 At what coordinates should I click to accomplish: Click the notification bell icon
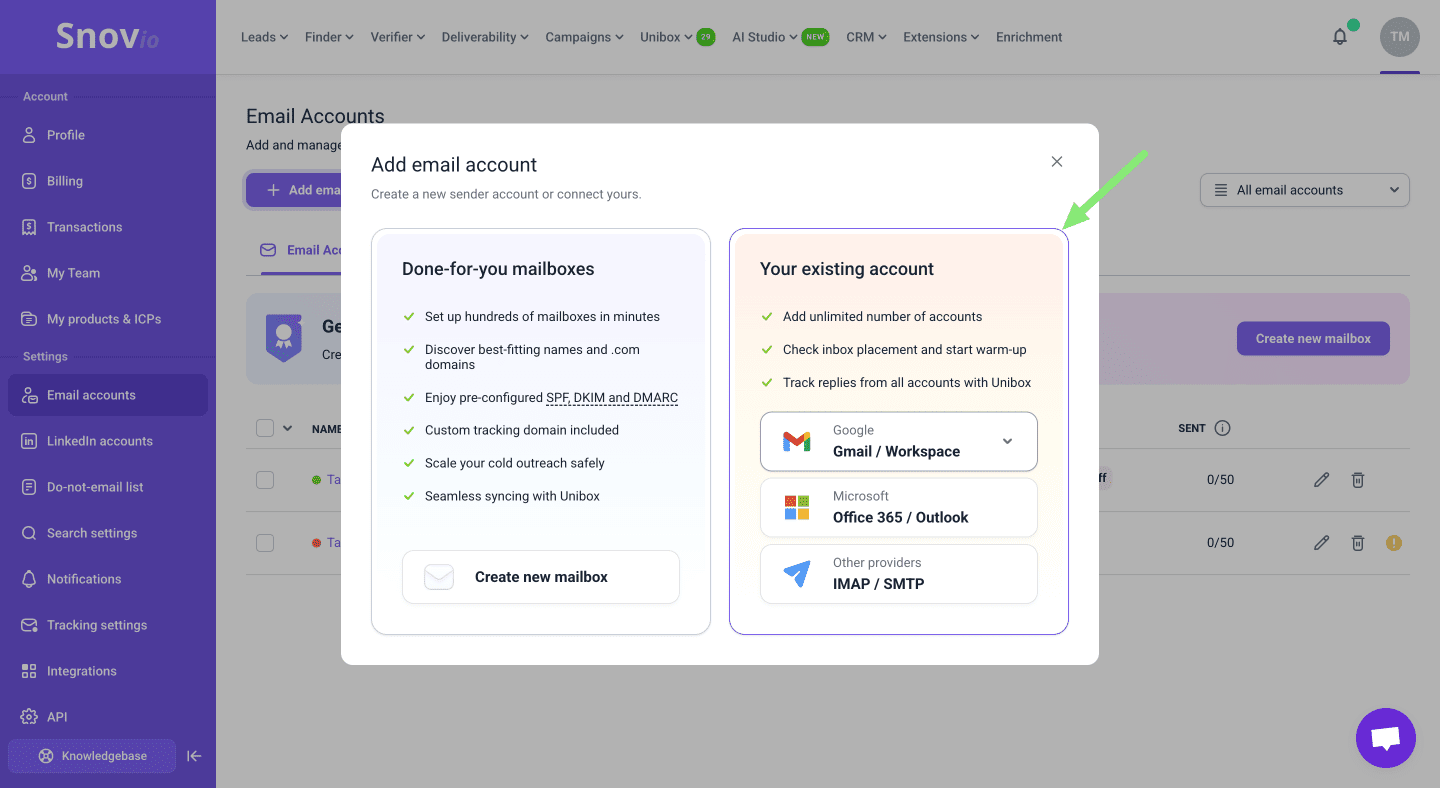click(1340, 37)
